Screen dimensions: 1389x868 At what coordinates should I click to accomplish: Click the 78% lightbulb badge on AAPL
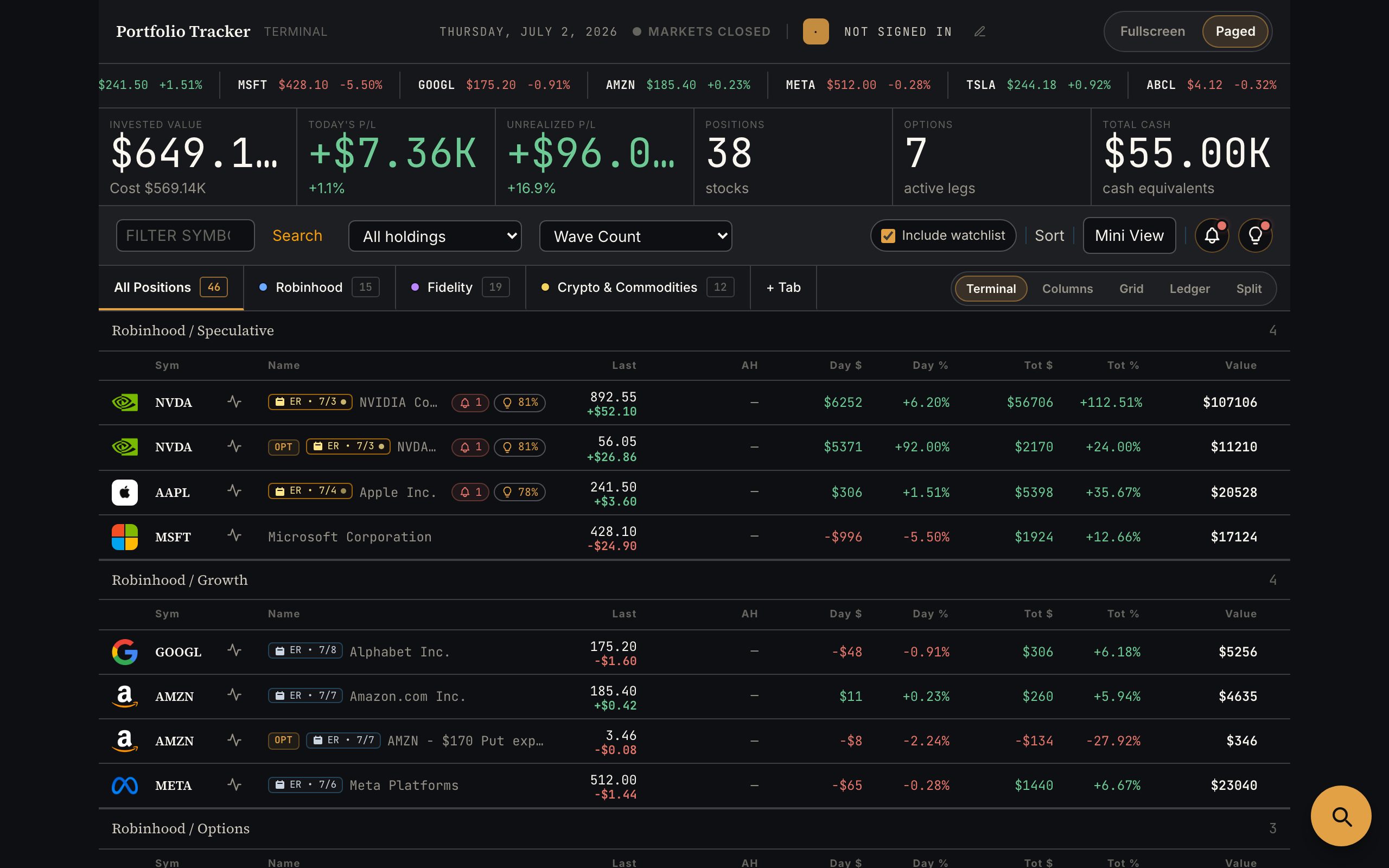[x=520, y=492]
